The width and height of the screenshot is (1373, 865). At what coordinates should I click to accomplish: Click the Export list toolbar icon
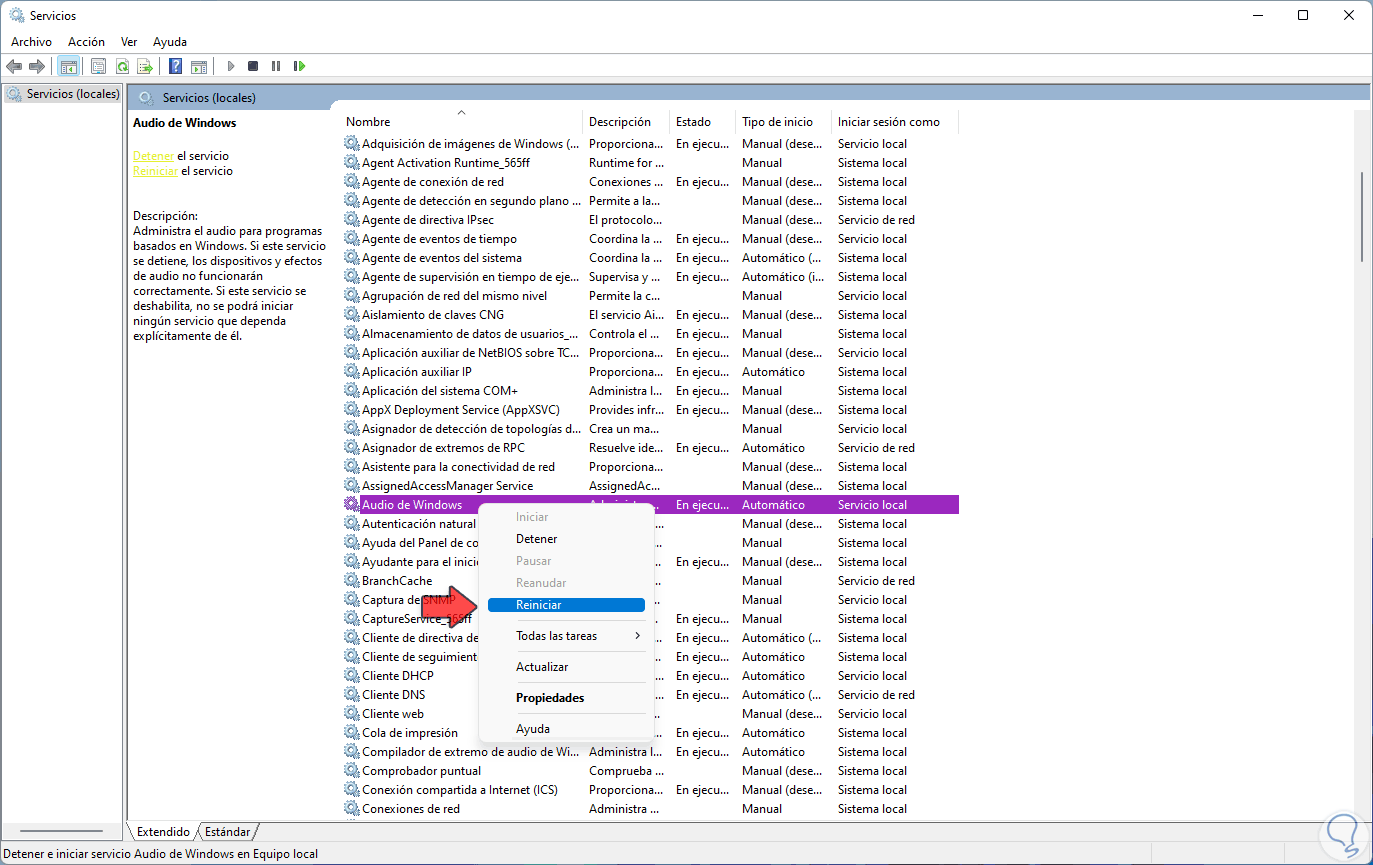[x=145, y=66]
